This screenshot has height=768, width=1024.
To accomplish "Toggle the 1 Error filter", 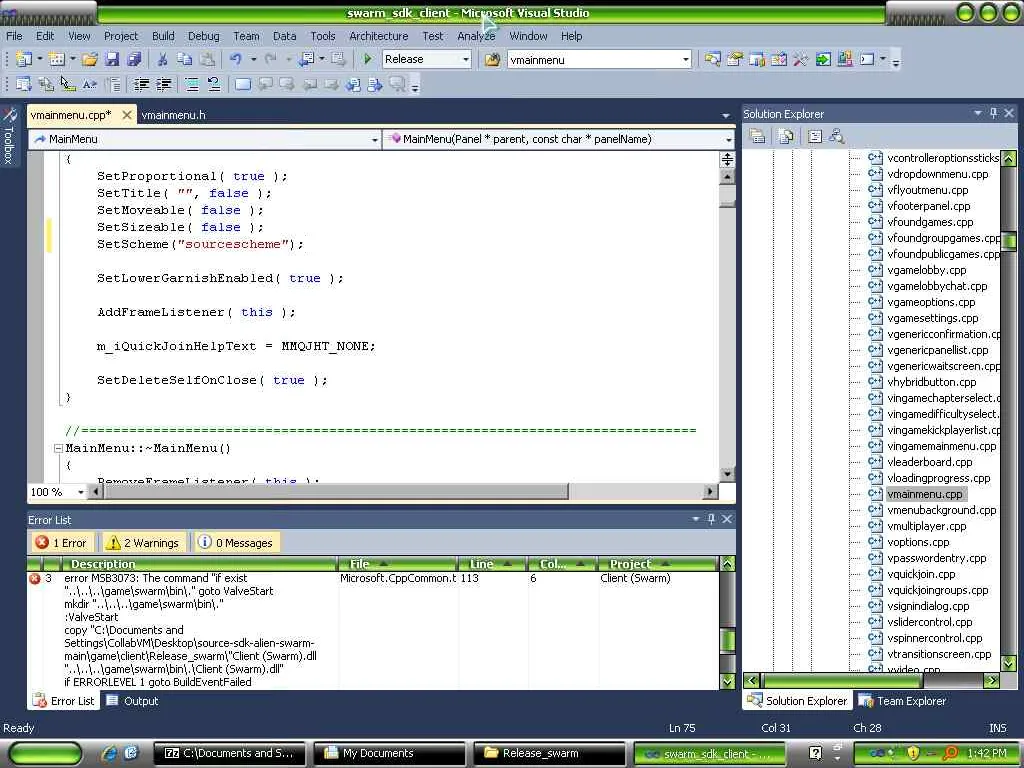I will click(x=63, y=543).
